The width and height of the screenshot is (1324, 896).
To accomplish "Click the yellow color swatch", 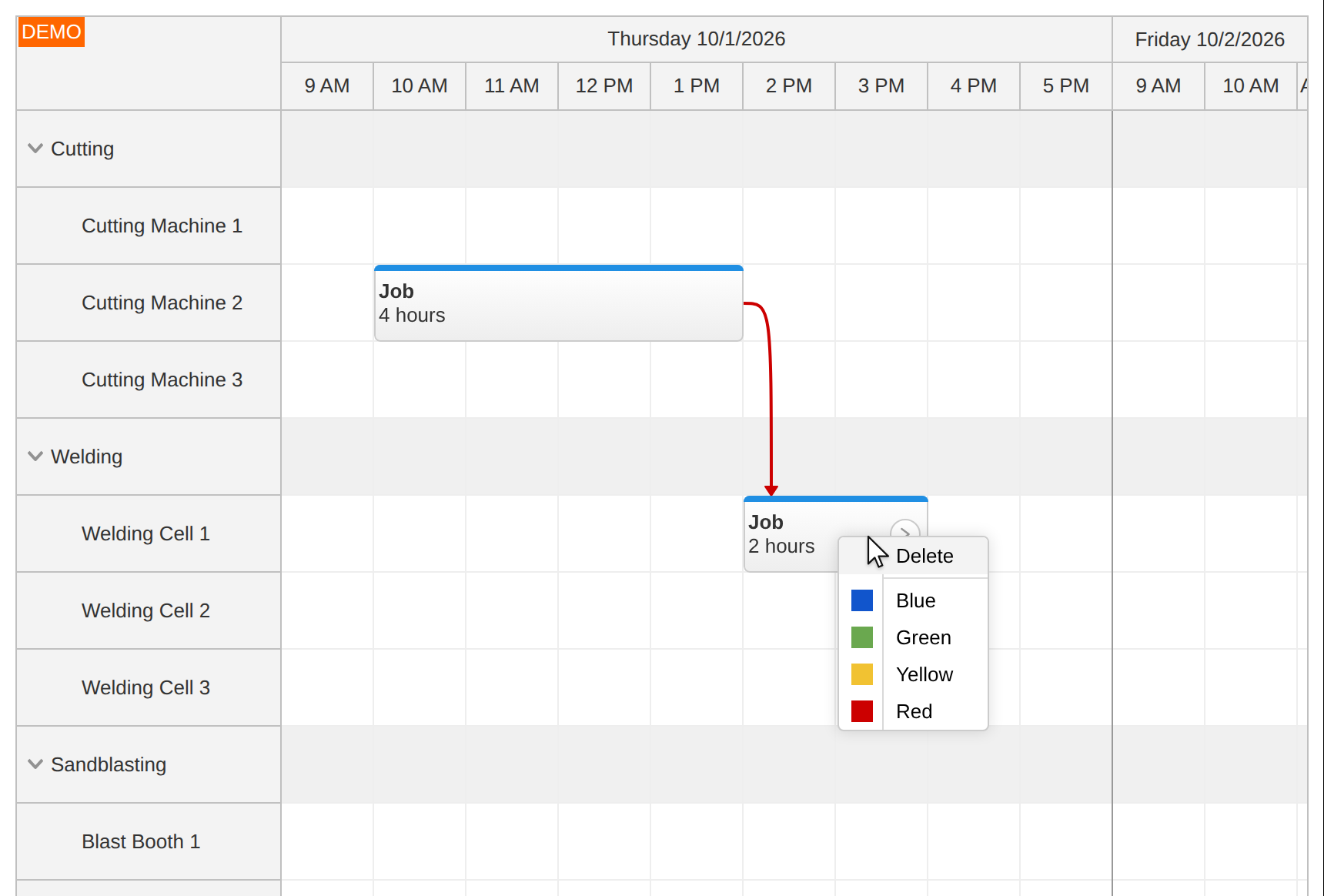I will [x=862, y=674].
